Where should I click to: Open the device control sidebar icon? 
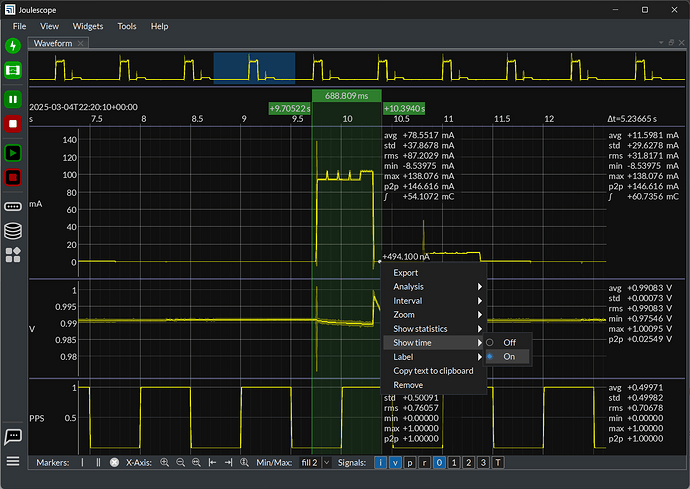pos(13,206)
